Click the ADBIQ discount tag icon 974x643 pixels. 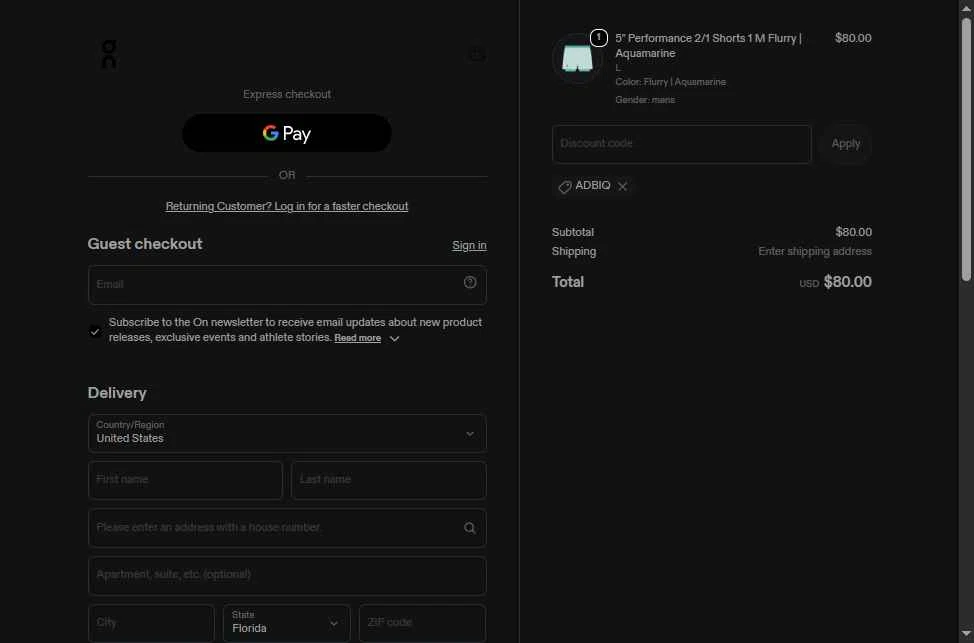coord(565,187)
